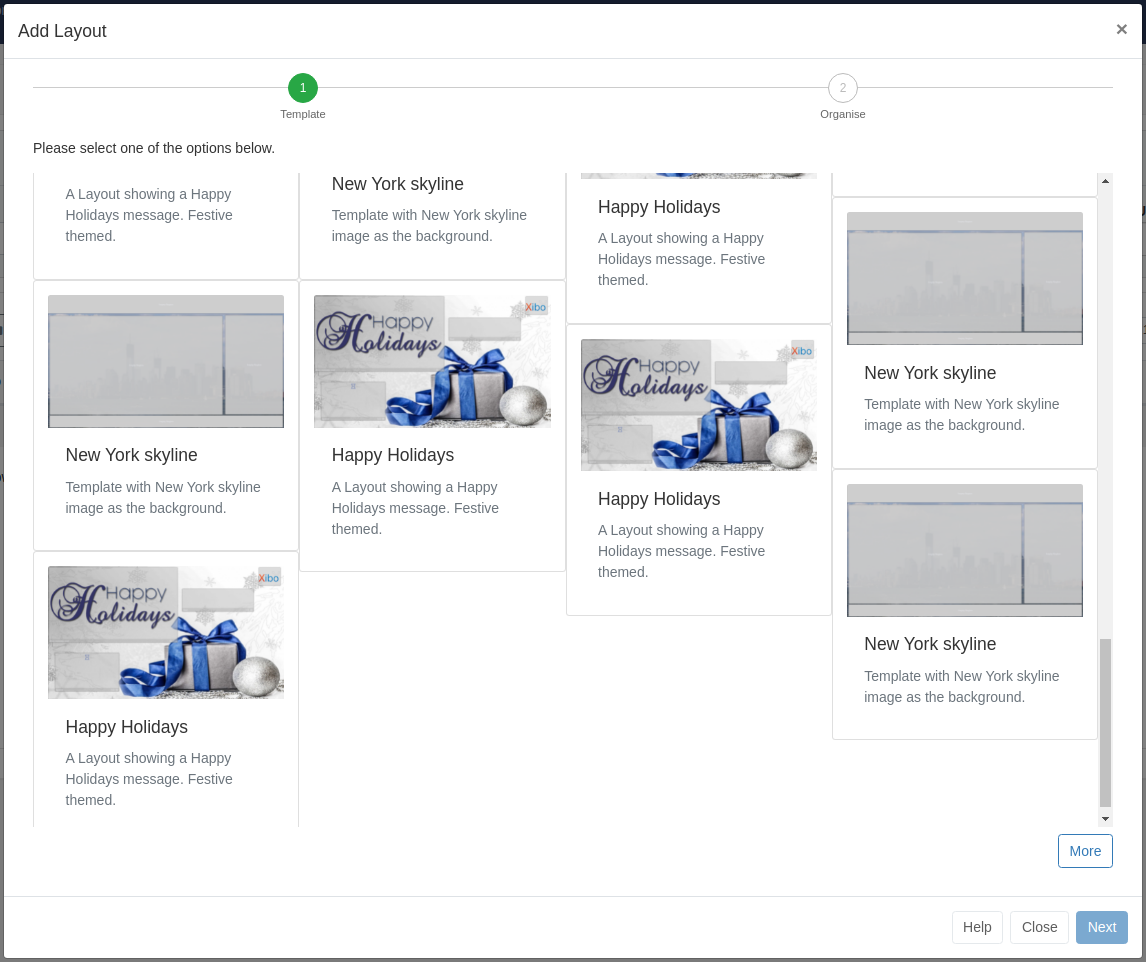Select the Happy Holidays thumbnail in second column
1146x962 pixels.
click(432, 361)
